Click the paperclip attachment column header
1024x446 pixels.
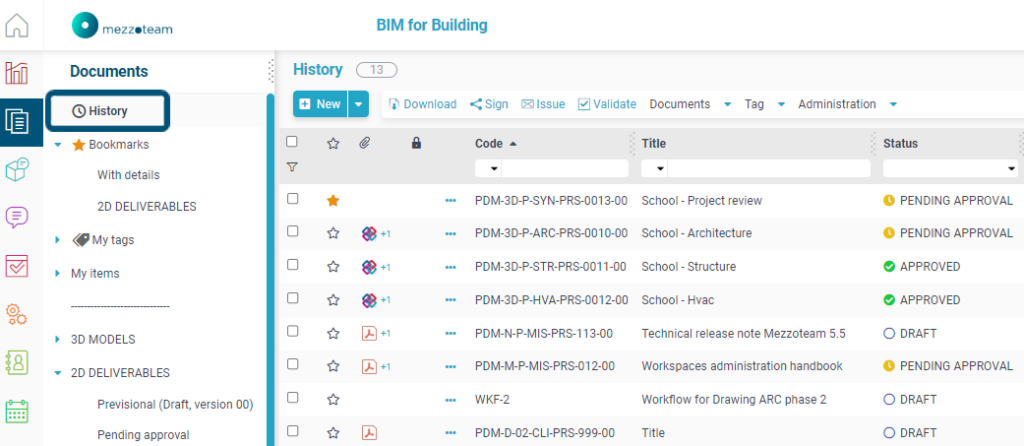(x=365, y=143)
